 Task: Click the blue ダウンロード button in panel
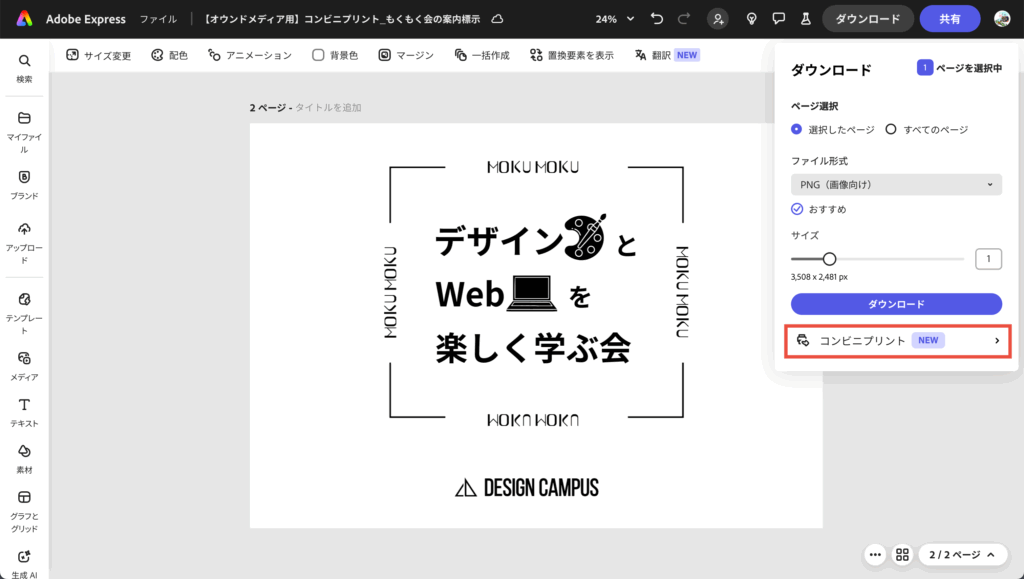tap(896, 304)
